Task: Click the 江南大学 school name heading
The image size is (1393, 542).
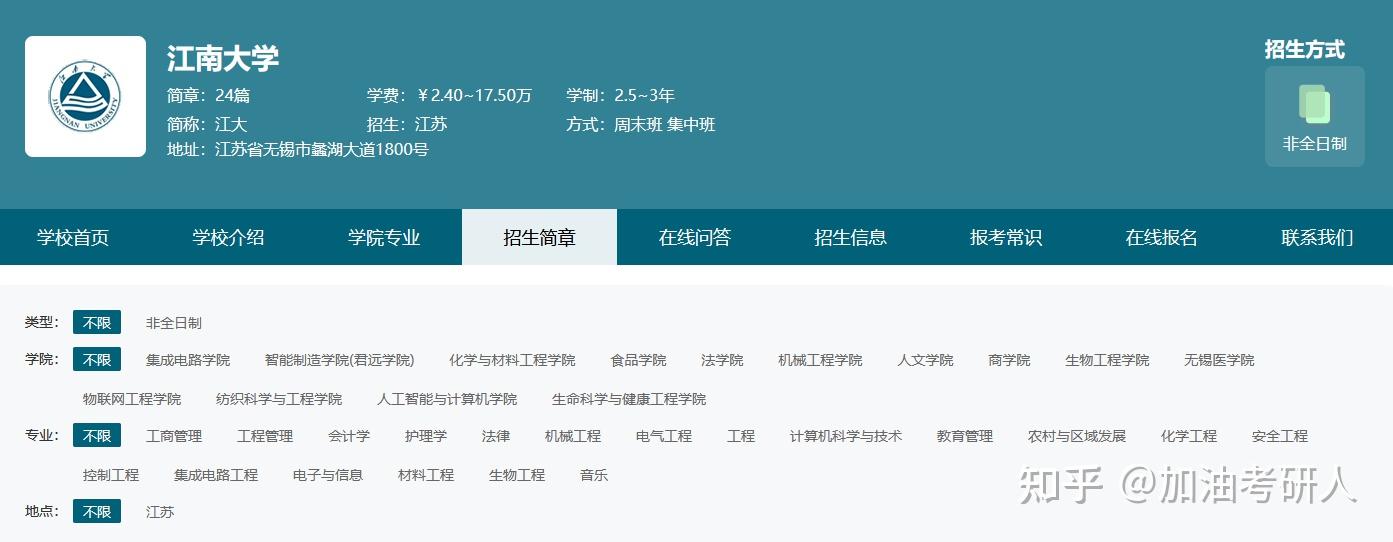Action: coord(223,58)
